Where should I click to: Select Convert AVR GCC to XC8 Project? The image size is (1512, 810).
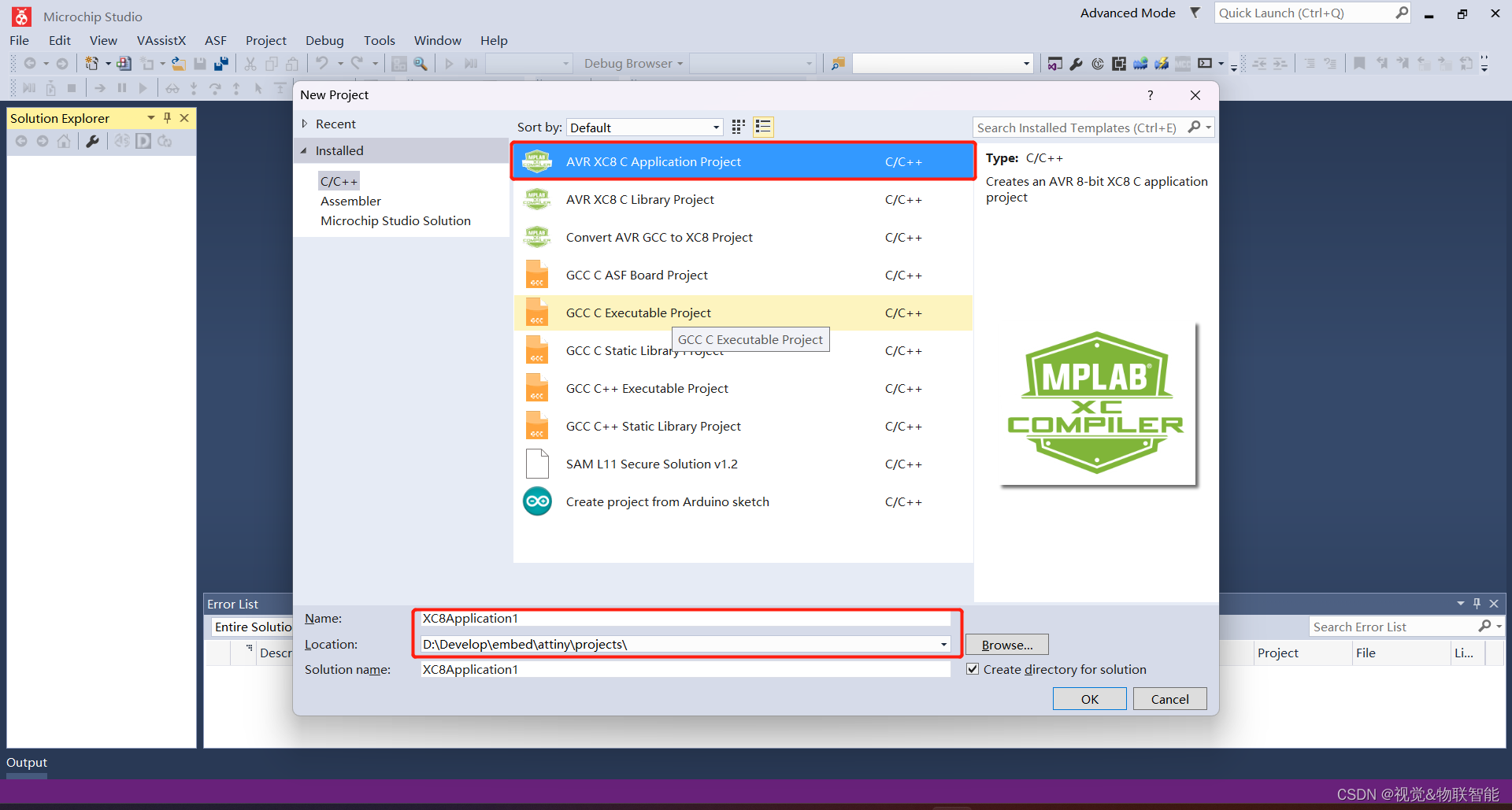pos(743,238)
